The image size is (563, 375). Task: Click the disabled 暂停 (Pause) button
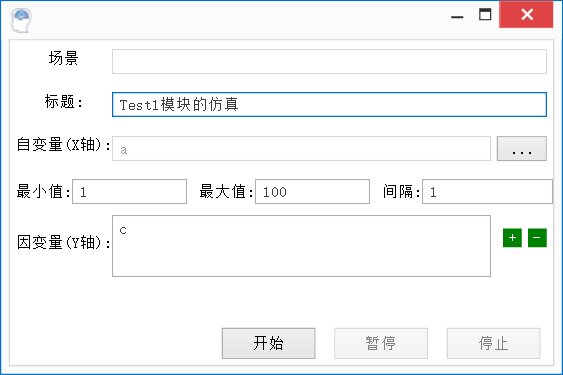click(381, 343)
